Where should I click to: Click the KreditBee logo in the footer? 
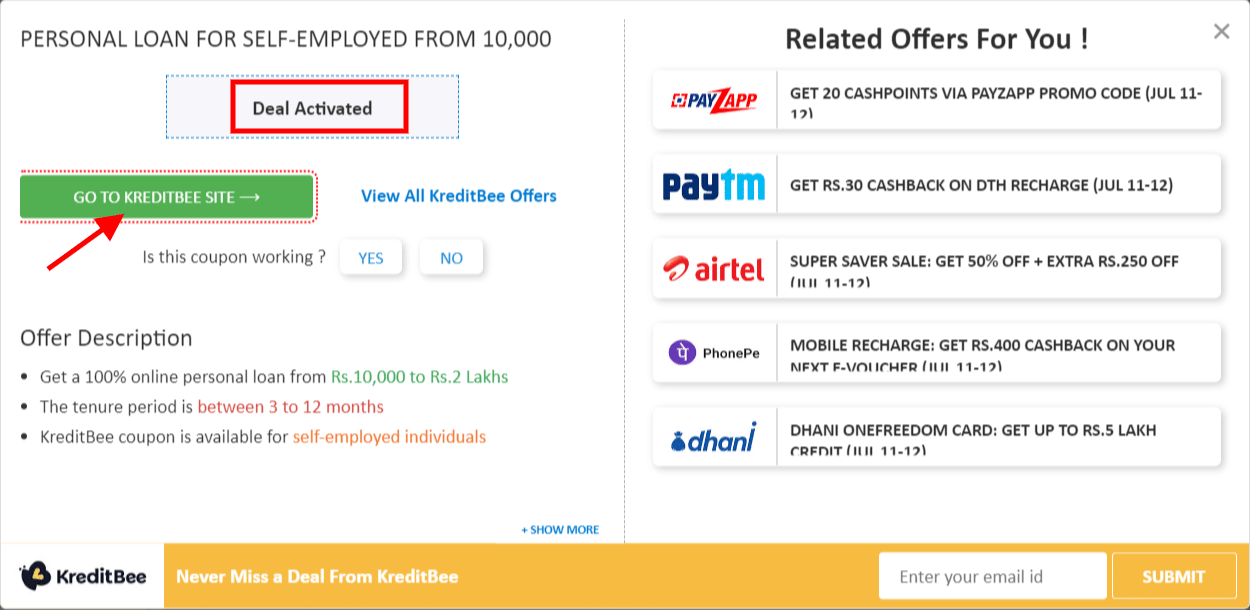(x=80, y=576)
